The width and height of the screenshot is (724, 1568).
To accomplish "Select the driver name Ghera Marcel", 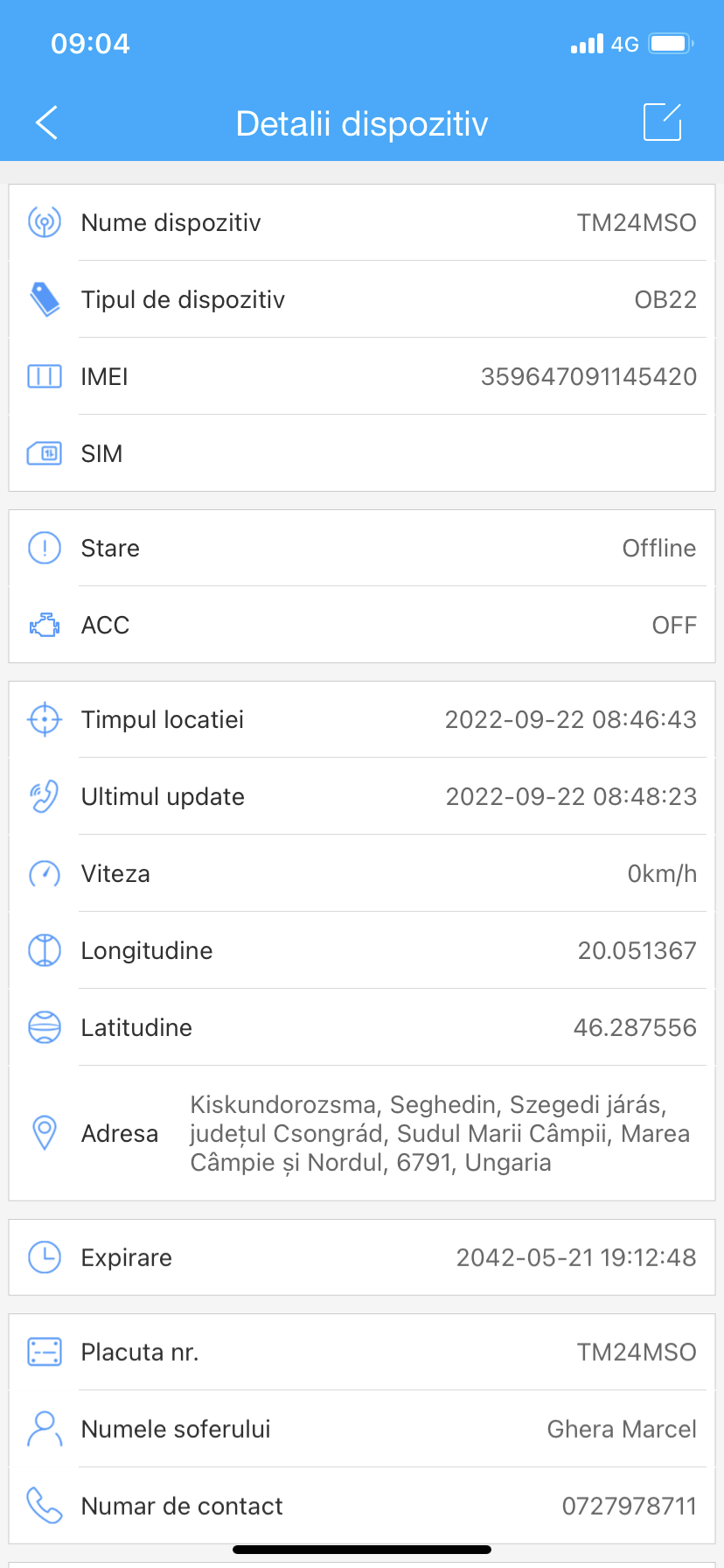I will pos(621,1429).
